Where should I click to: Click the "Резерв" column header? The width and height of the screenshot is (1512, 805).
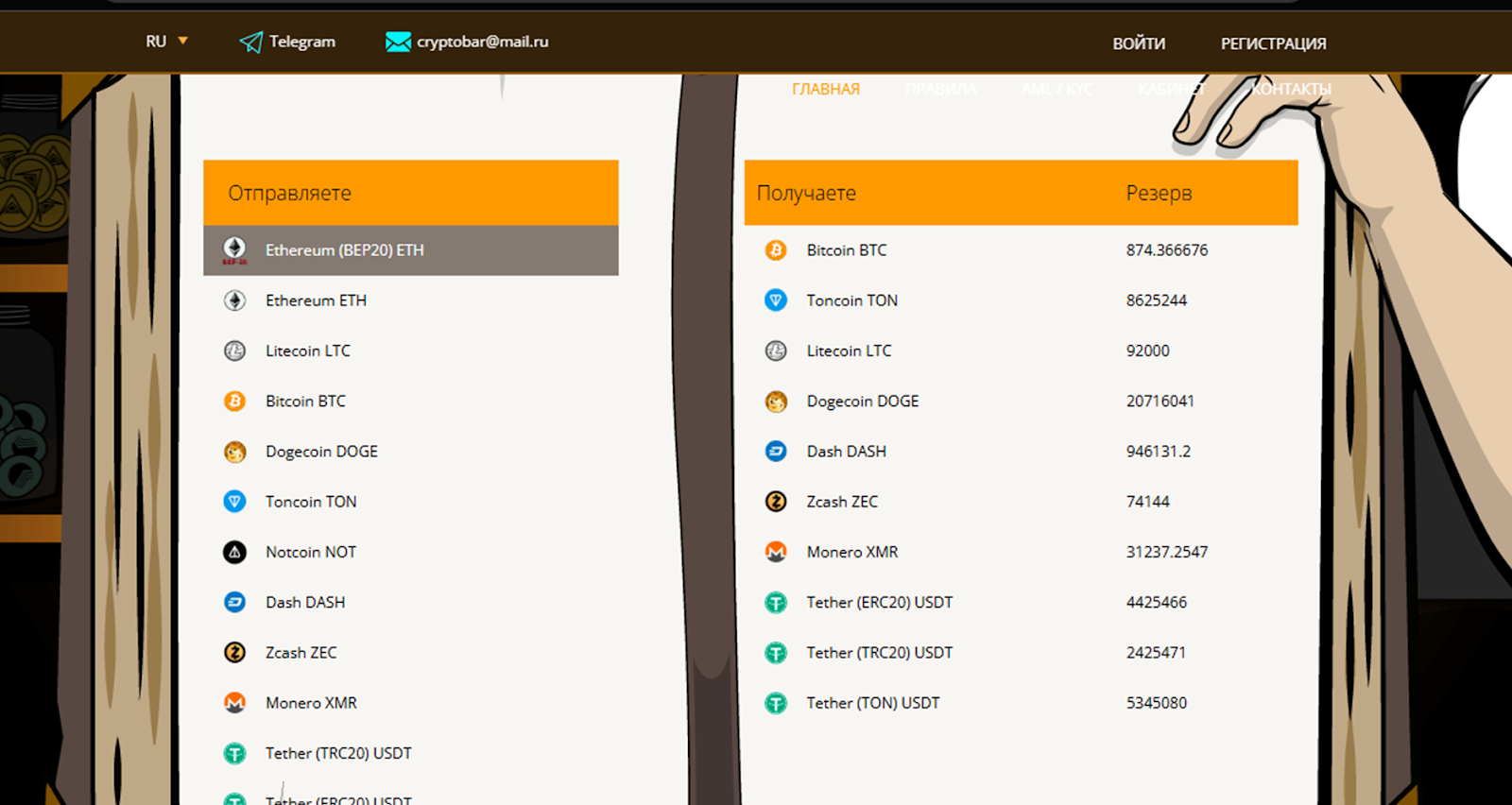coord(1159,193)
